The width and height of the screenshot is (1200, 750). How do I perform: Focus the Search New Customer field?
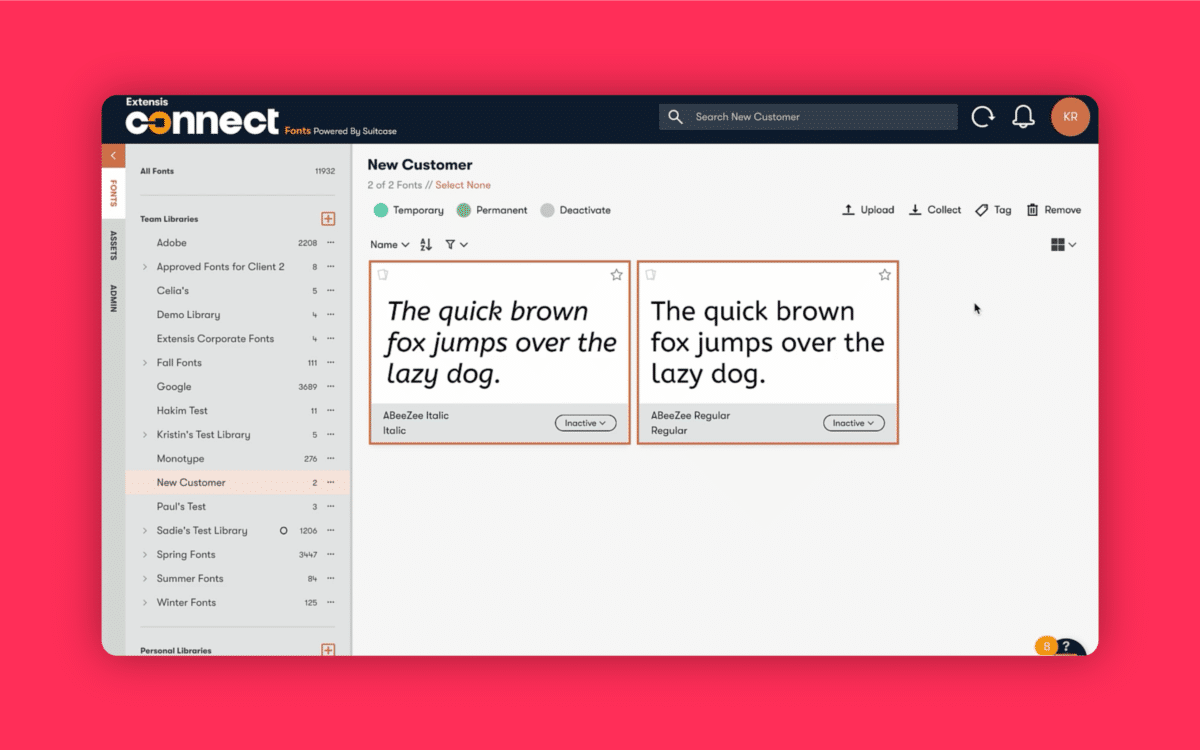808,117
